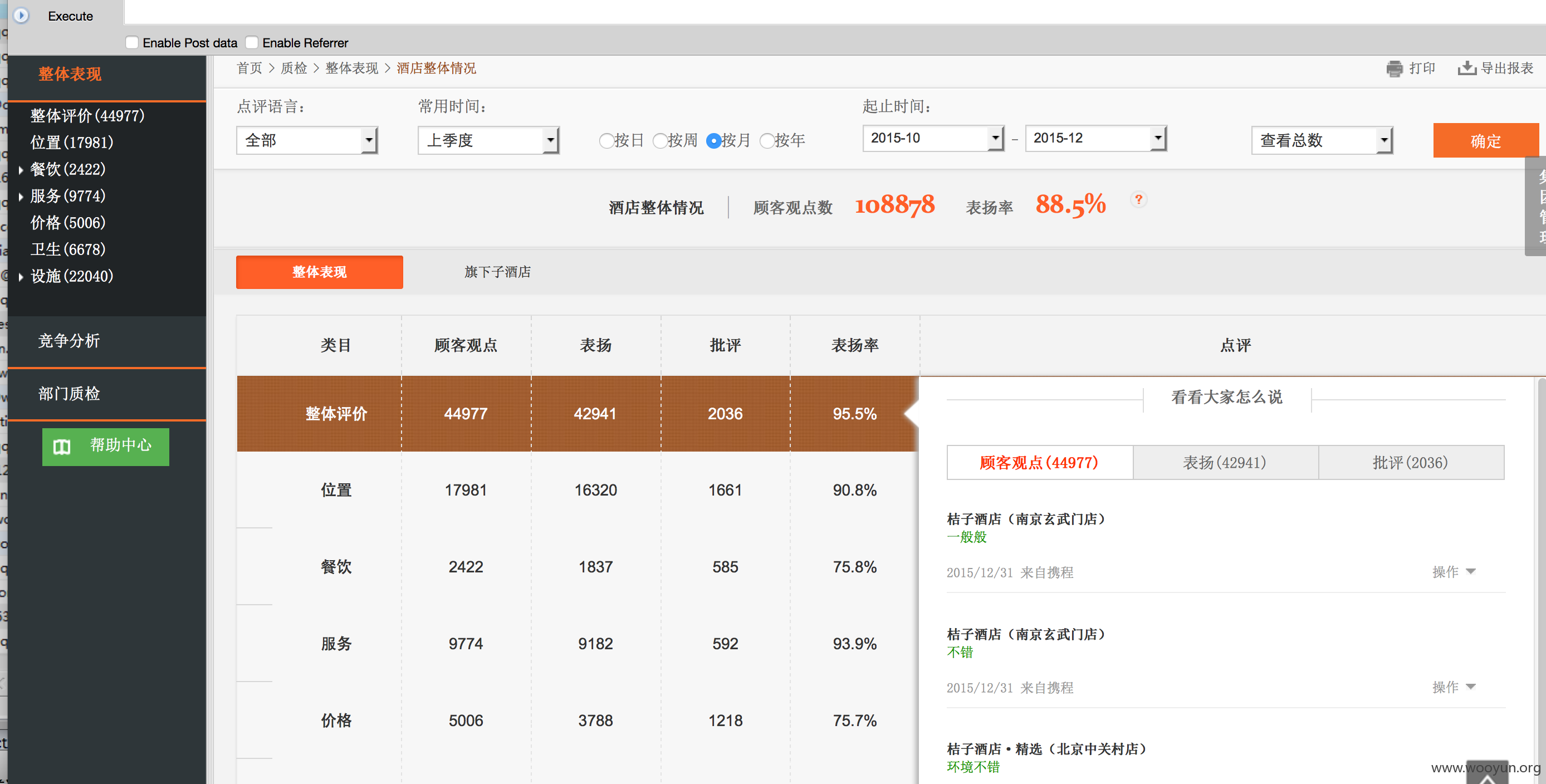Image resolution: width=1546 pixels, height=784 pixels.
Task: Click the green 帮助中心 button
Action: point(106,446)
